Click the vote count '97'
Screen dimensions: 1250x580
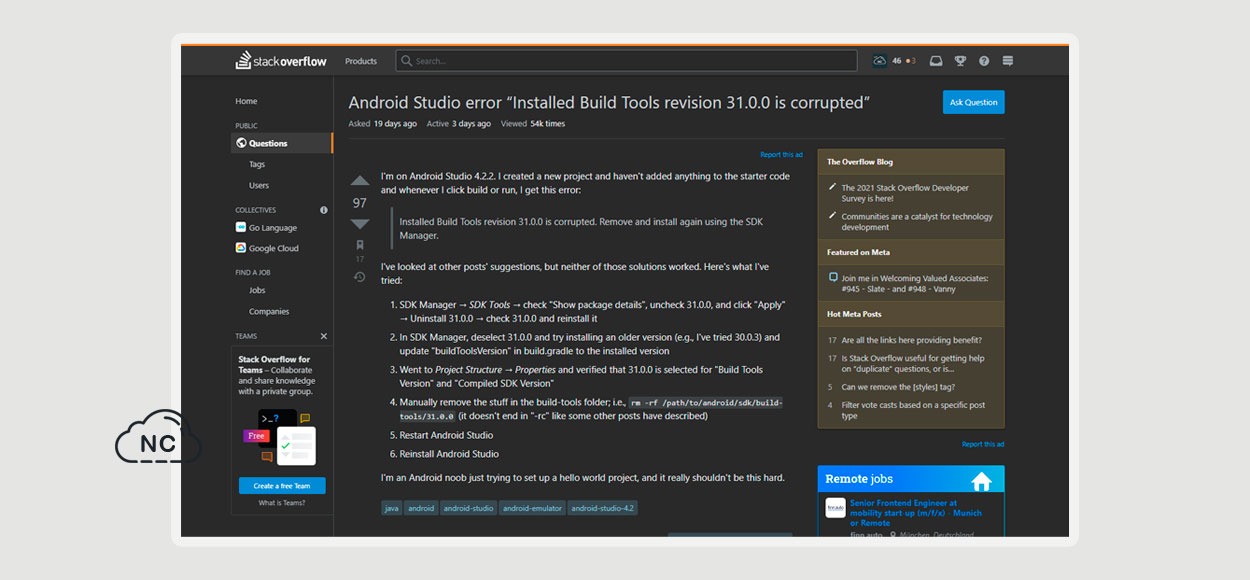pyautogui.click(x=360, y=203)
